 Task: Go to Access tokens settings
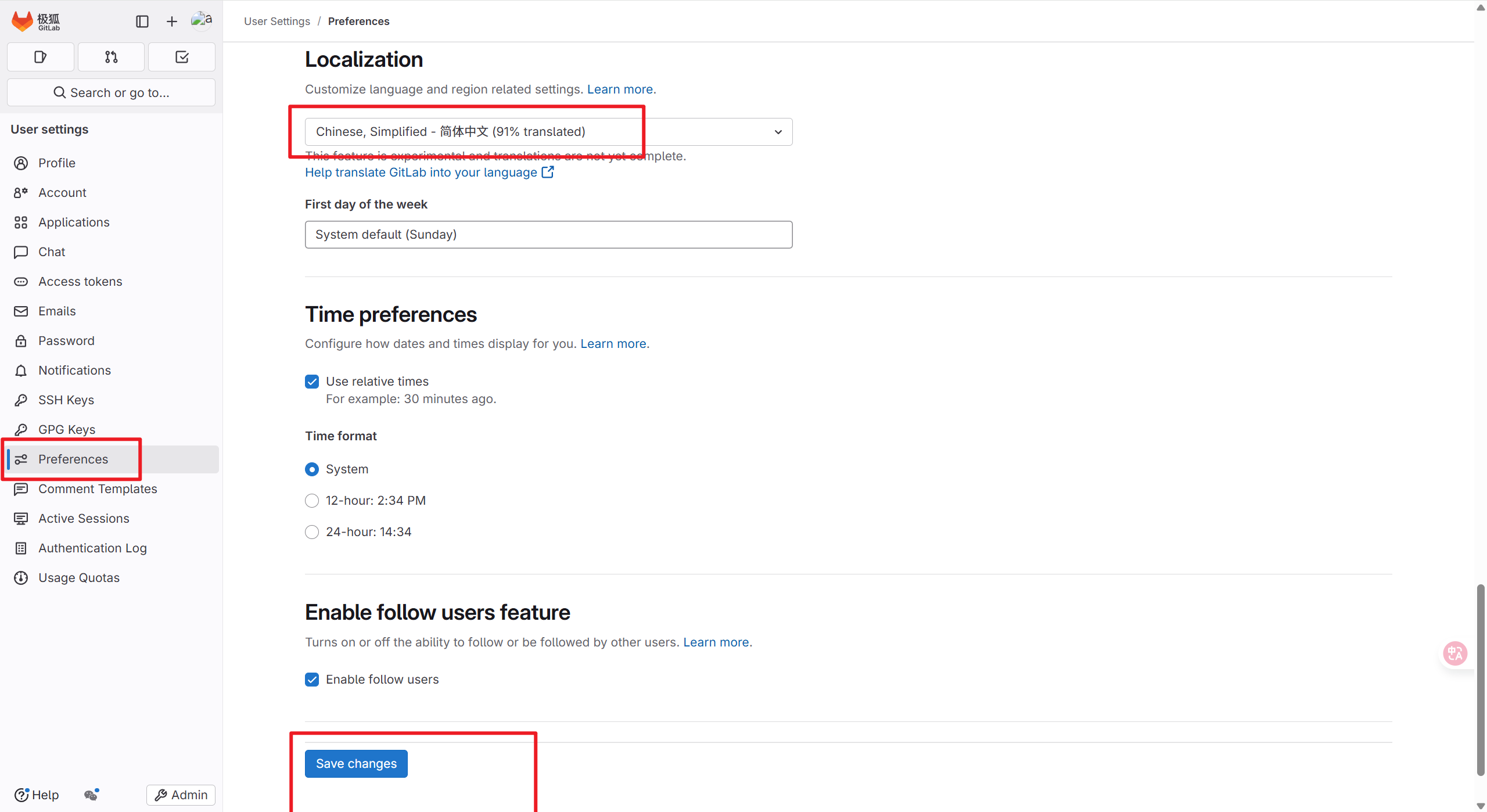80,282
